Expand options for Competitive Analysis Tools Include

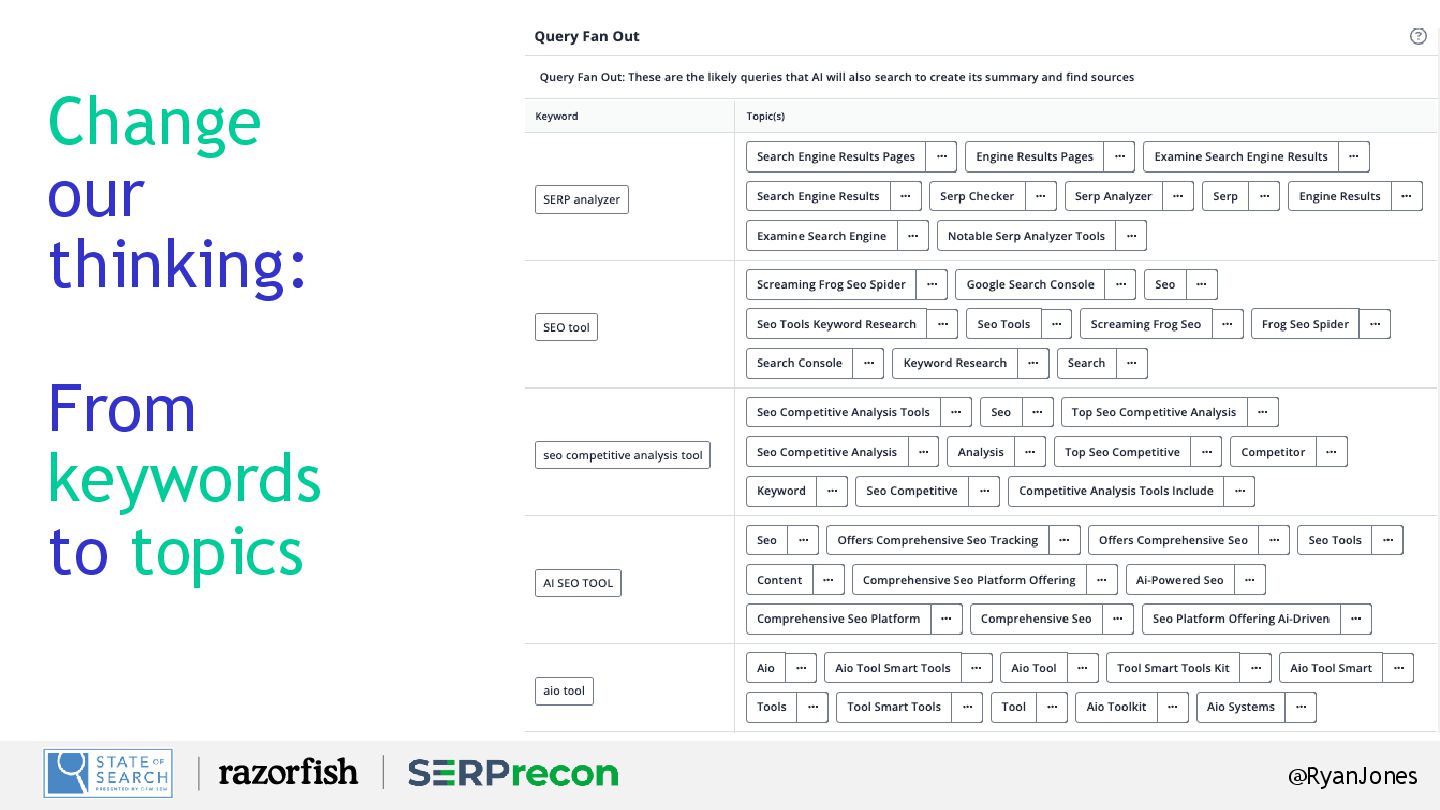1239,491
